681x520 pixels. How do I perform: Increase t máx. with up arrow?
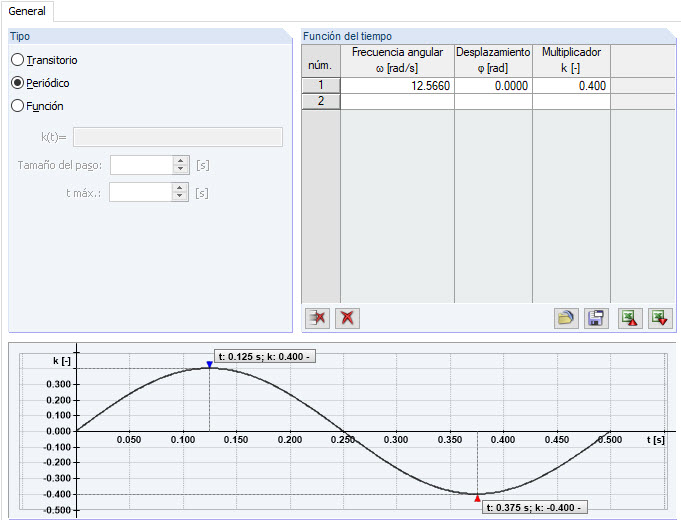[180, 188]
